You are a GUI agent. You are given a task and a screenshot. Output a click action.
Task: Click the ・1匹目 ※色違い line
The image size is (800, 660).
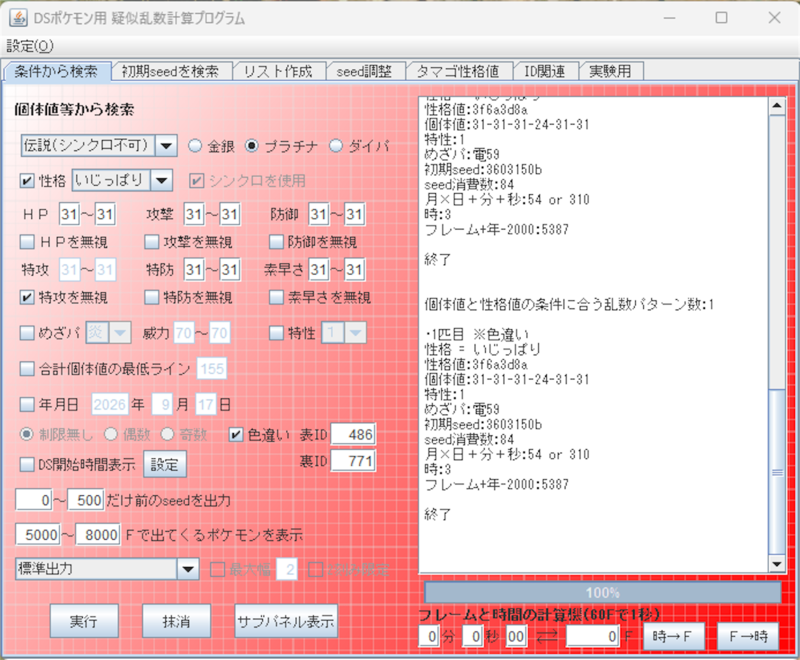click(476, 335)
